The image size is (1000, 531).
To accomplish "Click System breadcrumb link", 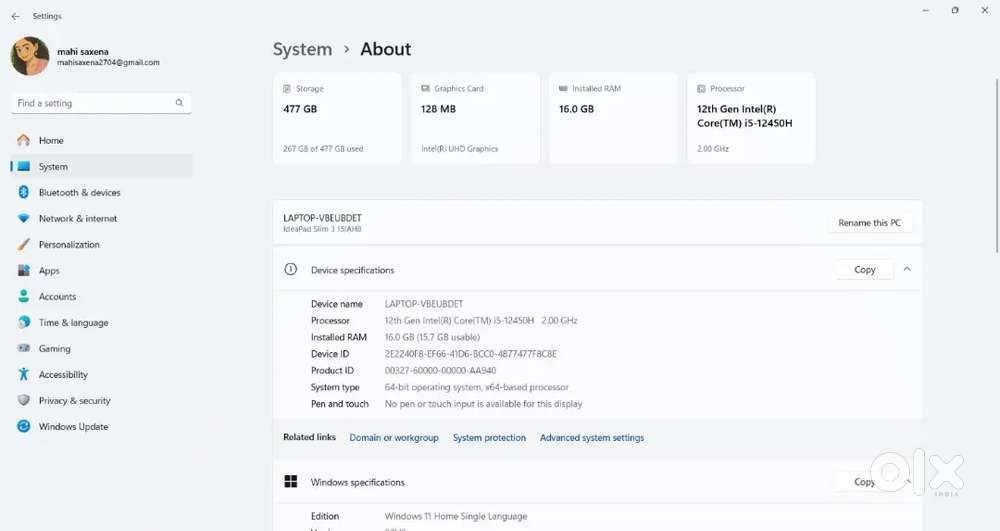I will (x=302, y=49).
